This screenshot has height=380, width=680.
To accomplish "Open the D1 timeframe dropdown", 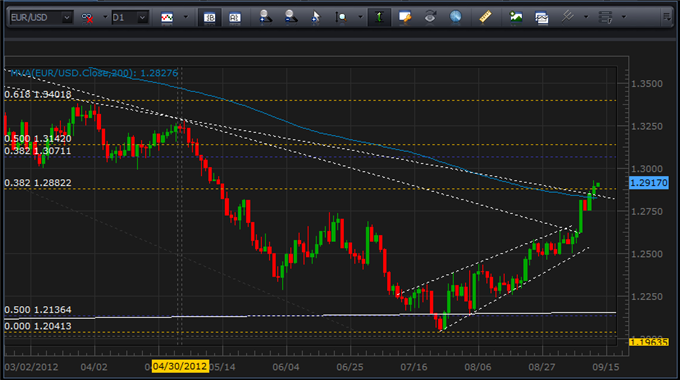I will [130, 17].
